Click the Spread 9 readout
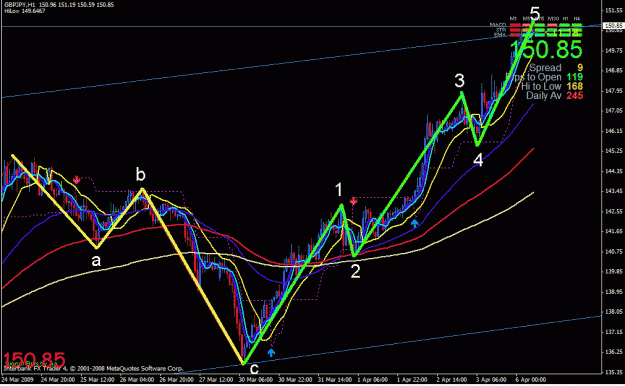This screenshot has height=386, width=625. pyautogui.click(x=556, y=67)
